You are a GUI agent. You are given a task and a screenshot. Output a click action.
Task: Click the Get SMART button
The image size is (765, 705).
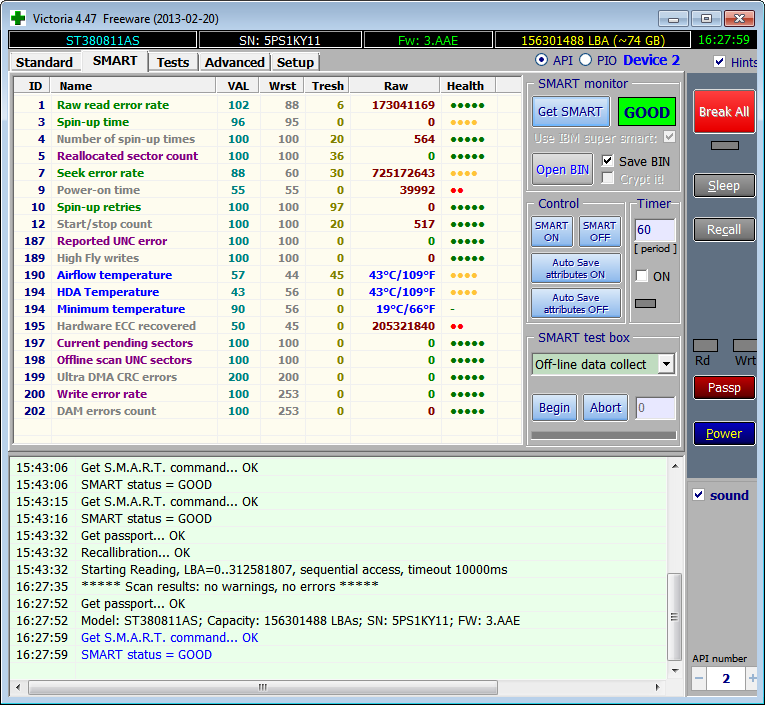coord(570,112)
